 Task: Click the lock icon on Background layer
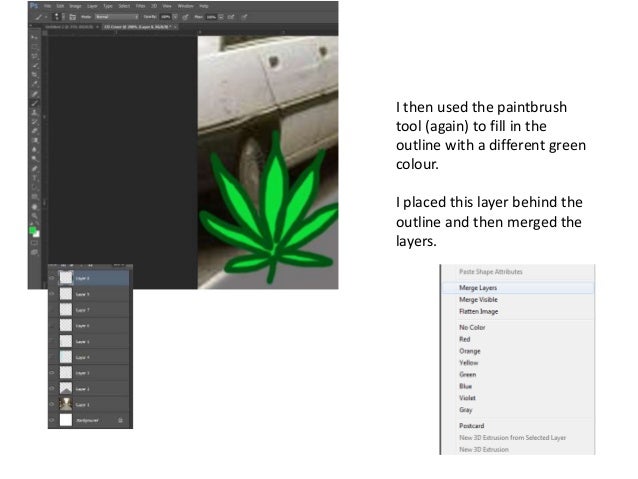[x=120, y=420]
